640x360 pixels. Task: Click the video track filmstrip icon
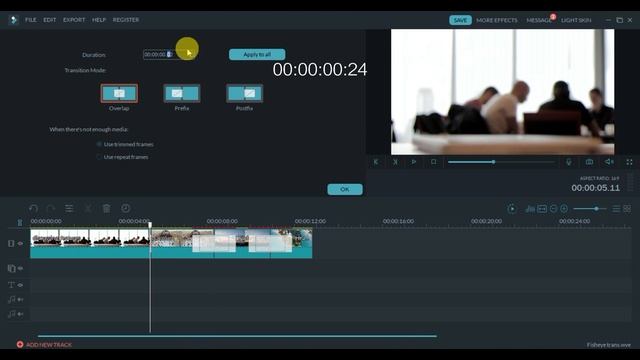click(11, 243)
